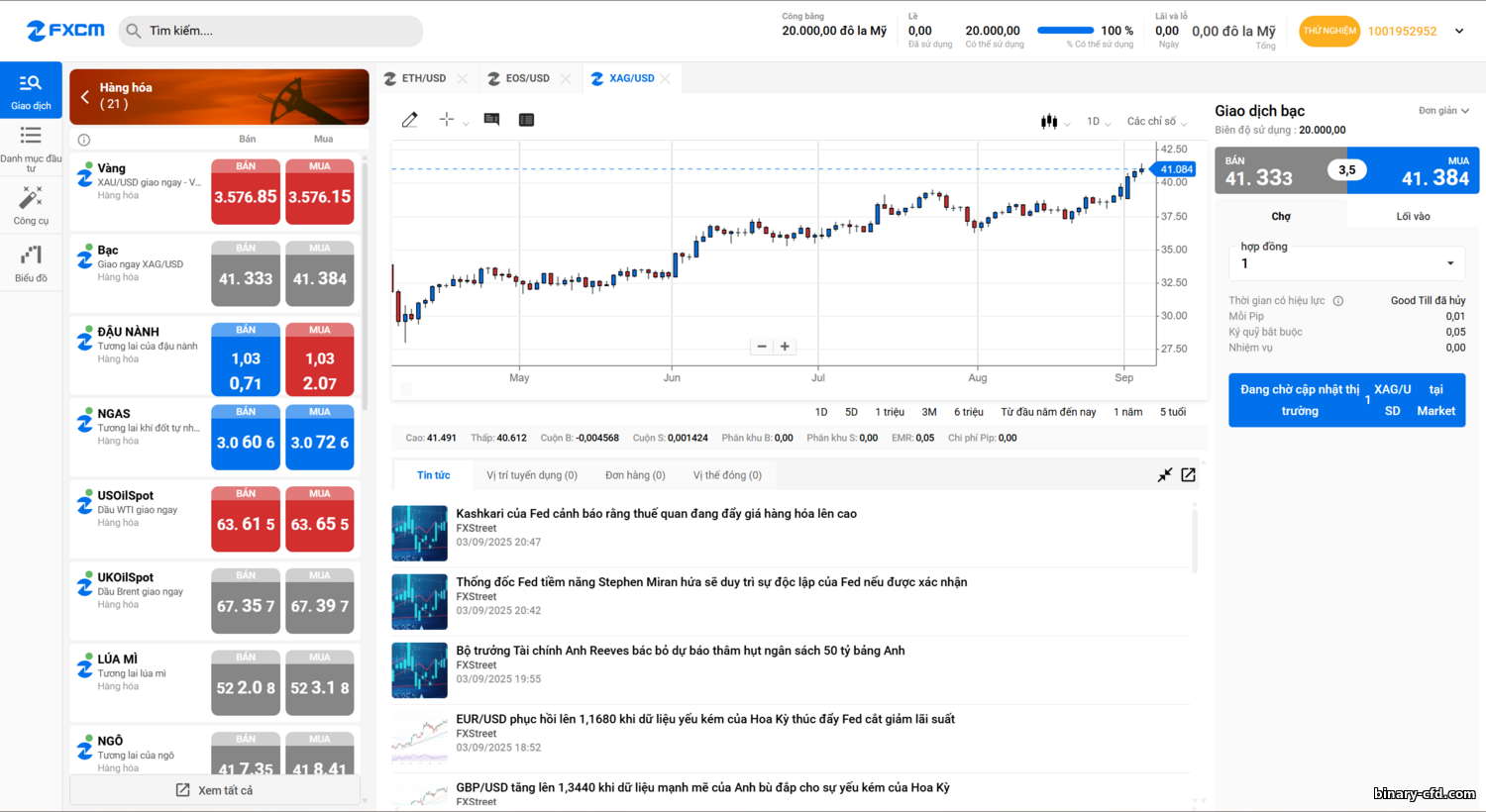Collapse the news panel with shrink icon
The image size is (1486, 812).
click(x=1165, y=475)
